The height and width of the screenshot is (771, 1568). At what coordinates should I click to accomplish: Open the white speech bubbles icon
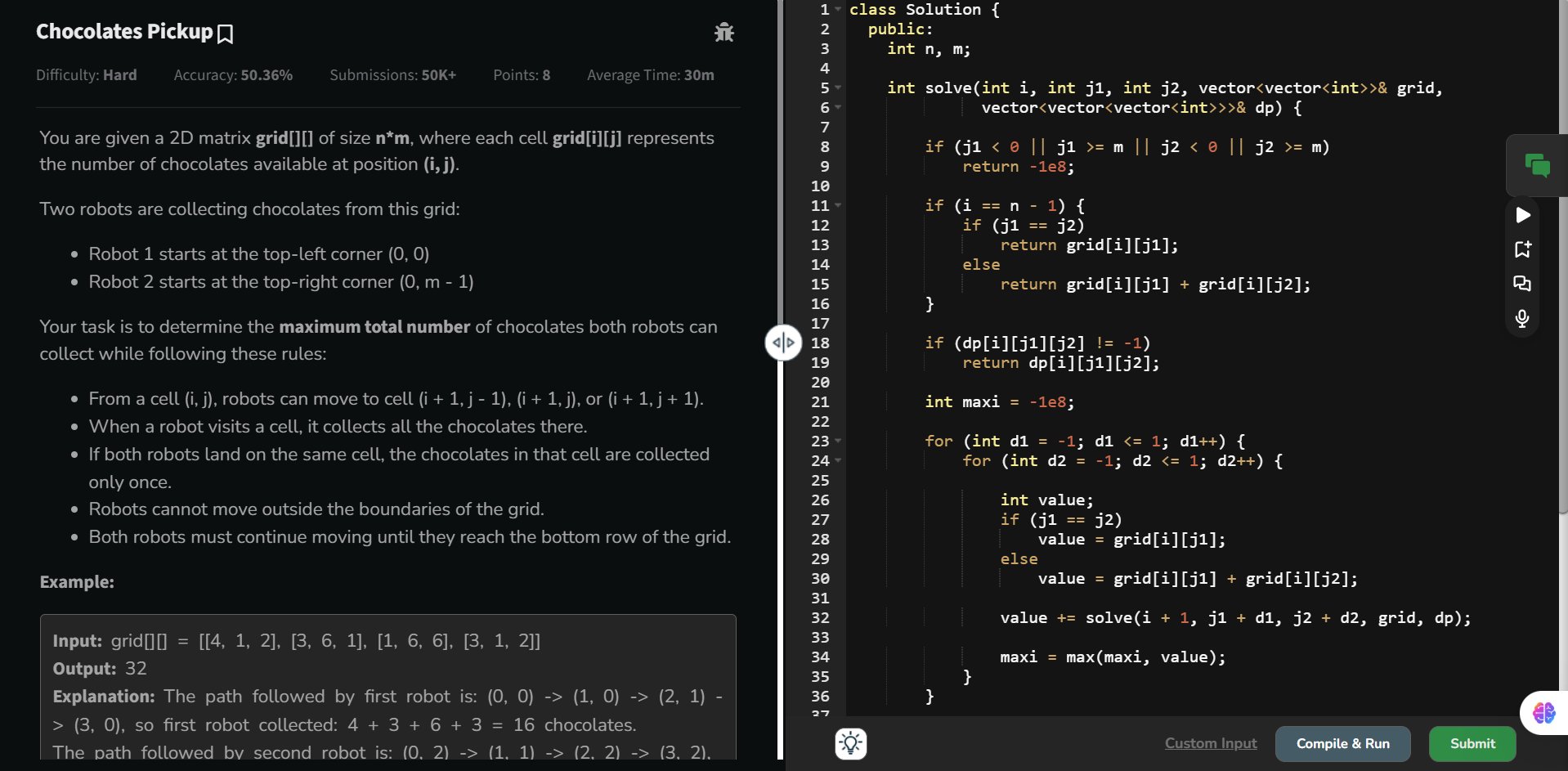pyautogui.click(x=1522, y=284)
